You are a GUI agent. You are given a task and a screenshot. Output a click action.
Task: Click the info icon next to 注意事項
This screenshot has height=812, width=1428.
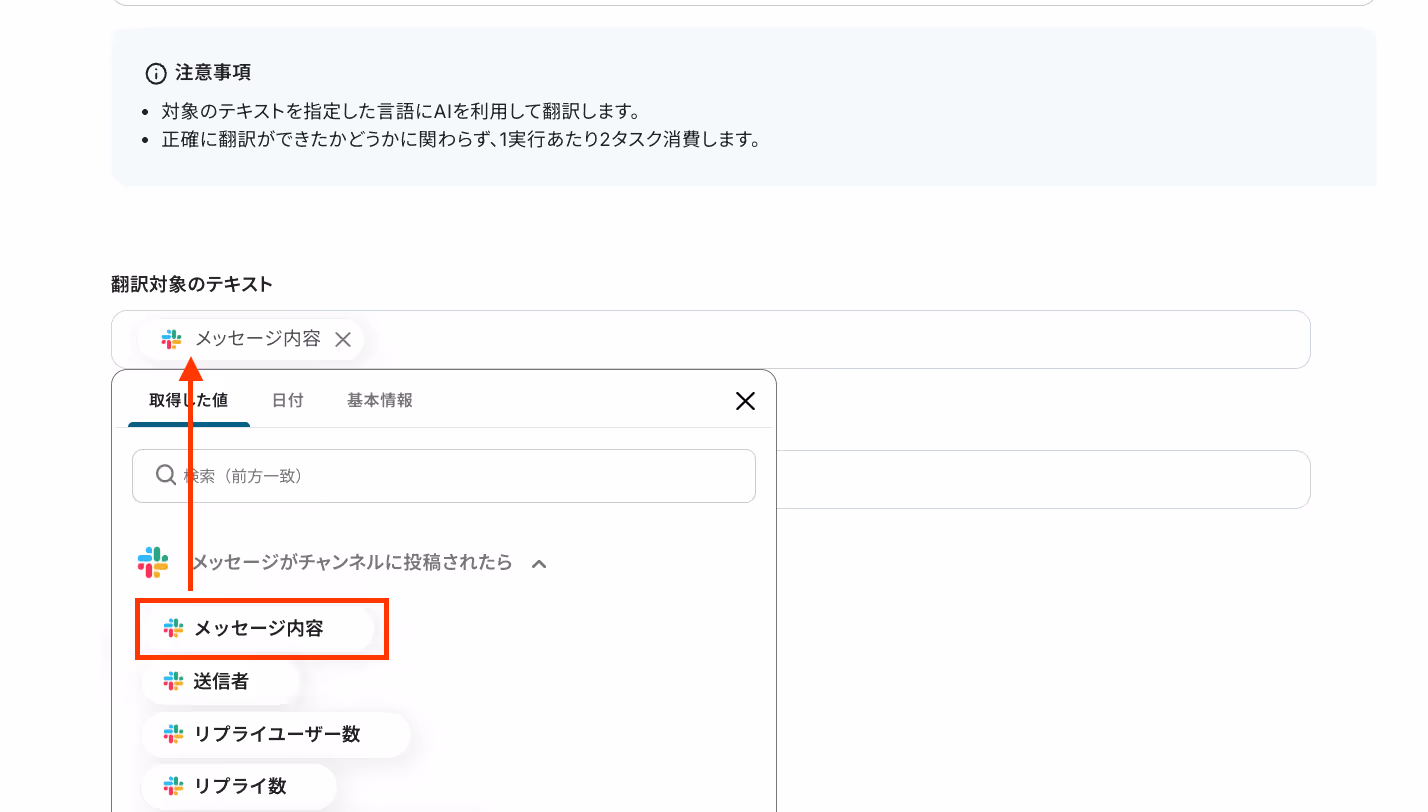pos(156,73)
